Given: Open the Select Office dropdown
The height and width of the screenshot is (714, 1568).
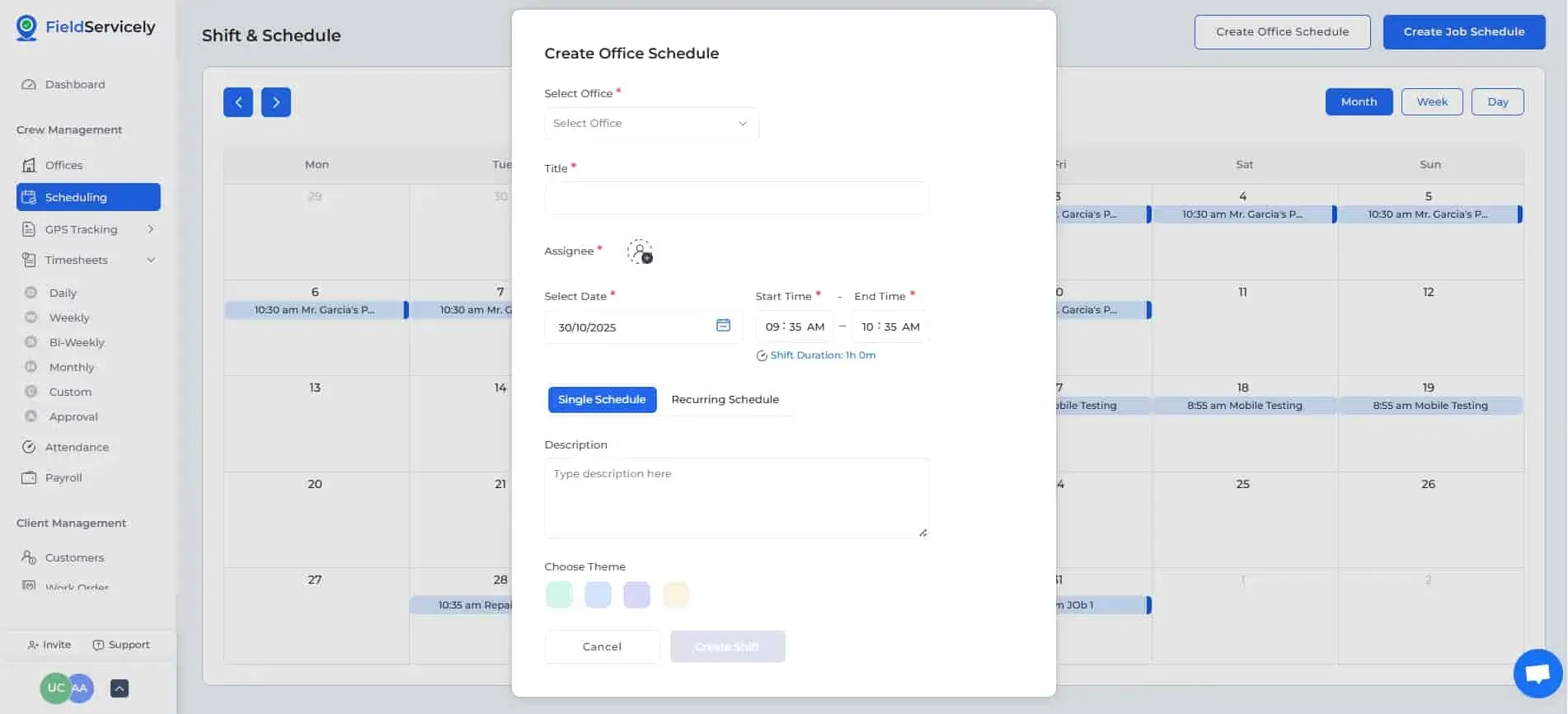Looking at the screenshot, I should click(650, 124).
